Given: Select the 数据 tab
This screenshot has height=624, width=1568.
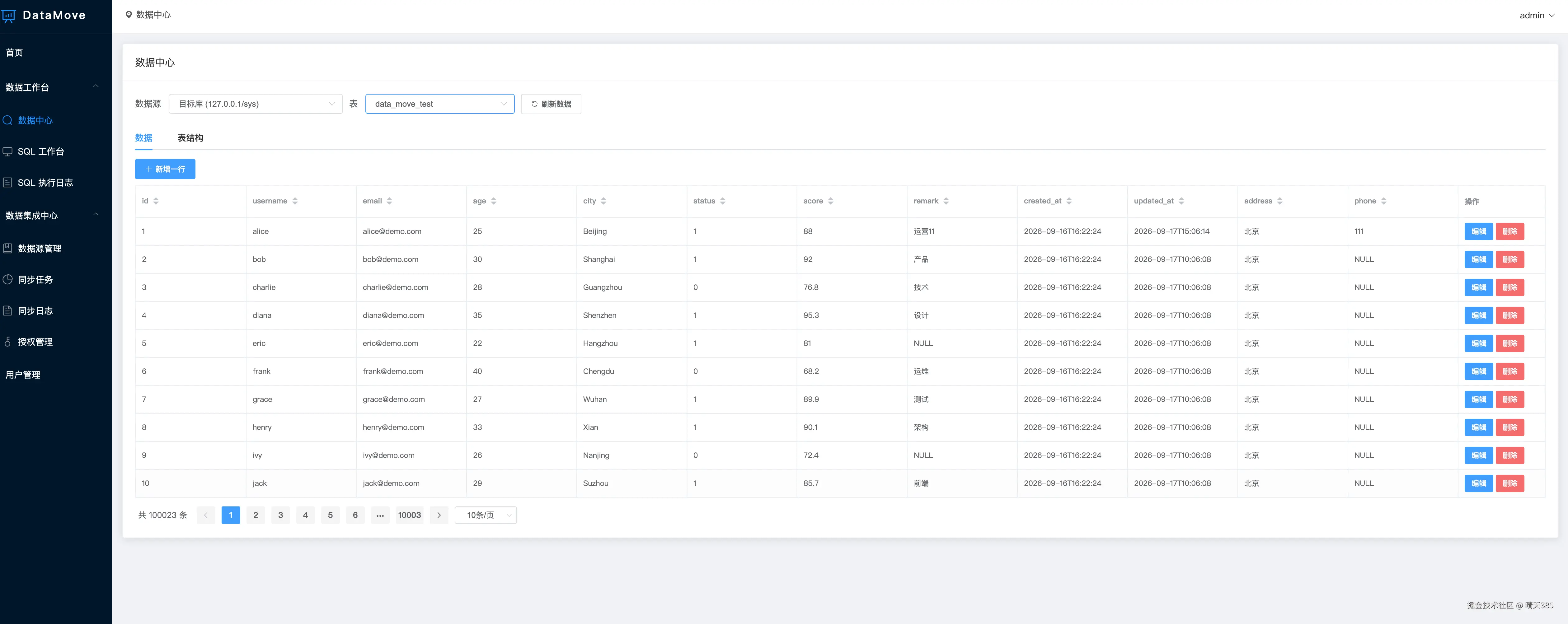Looking at the screenshot, I should 144,138.
